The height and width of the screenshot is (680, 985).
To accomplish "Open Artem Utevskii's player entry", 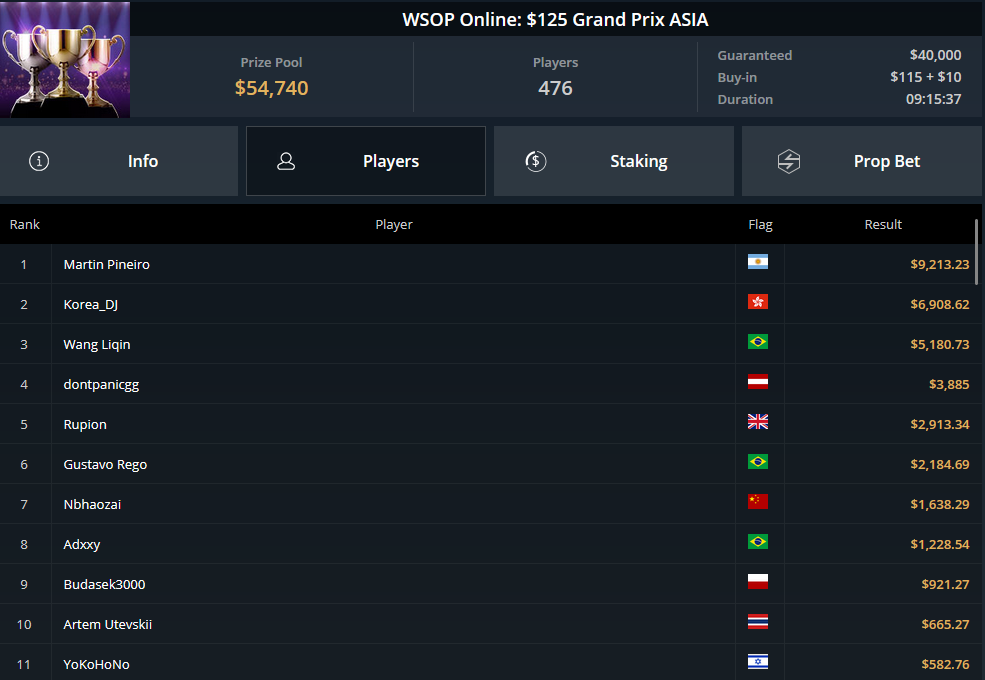I will [x=107, y=624].
